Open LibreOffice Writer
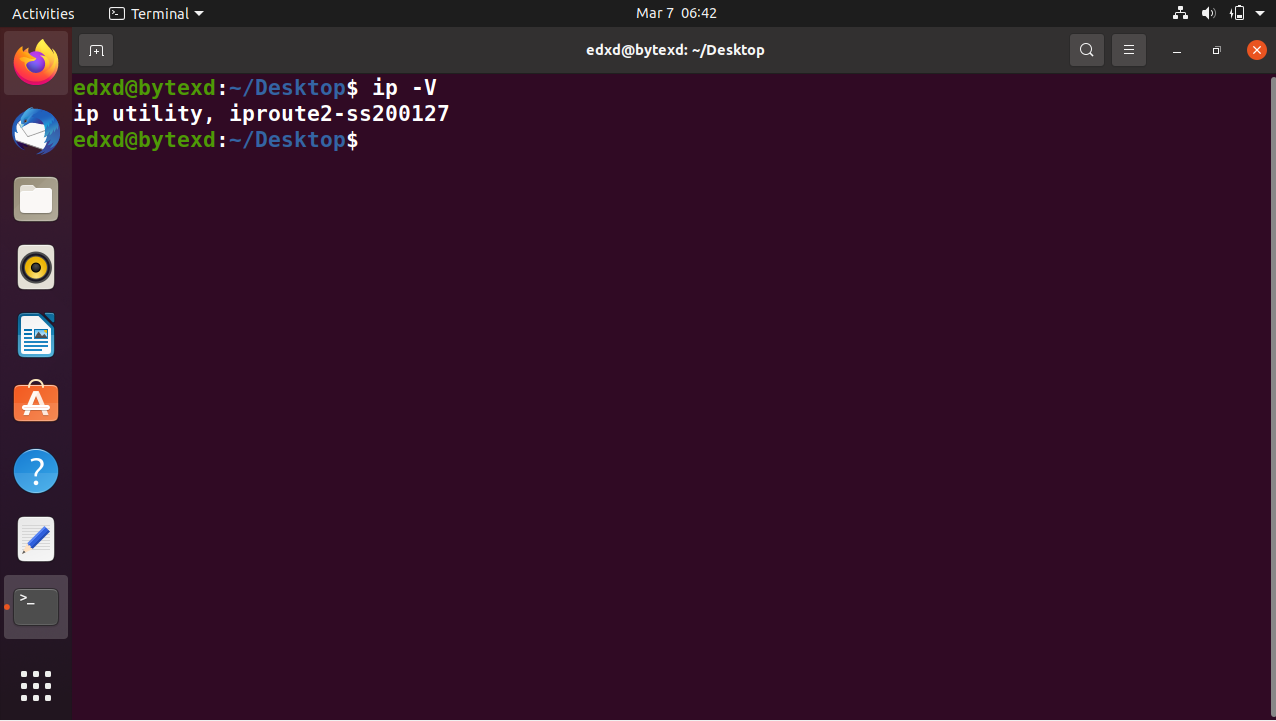1276x721 pixels. pos(36,335)
